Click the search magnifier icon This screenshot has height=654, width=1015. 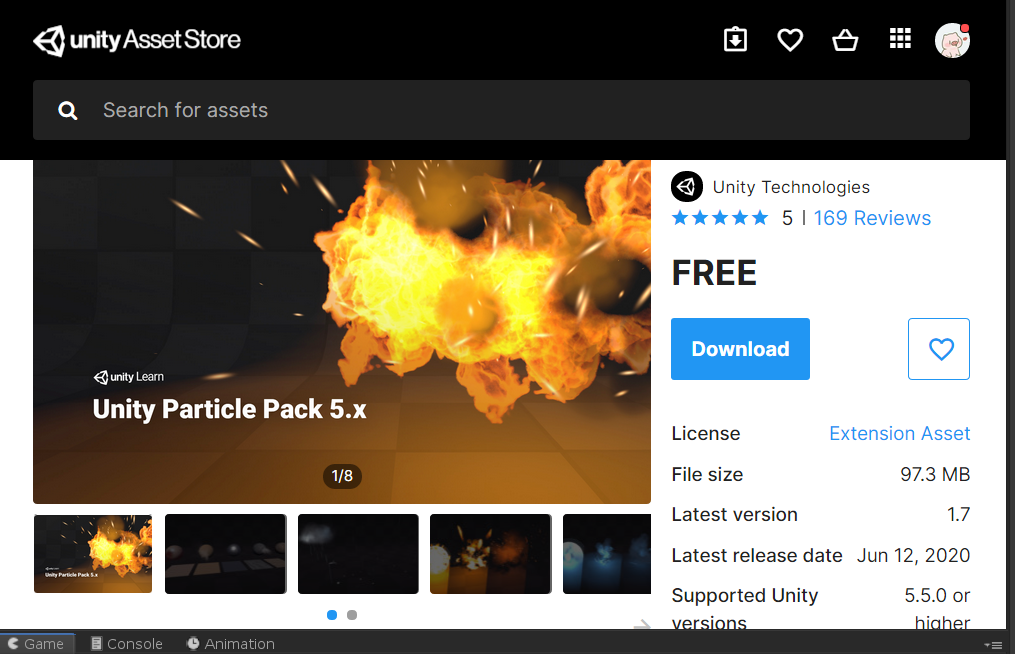[67, 111]
